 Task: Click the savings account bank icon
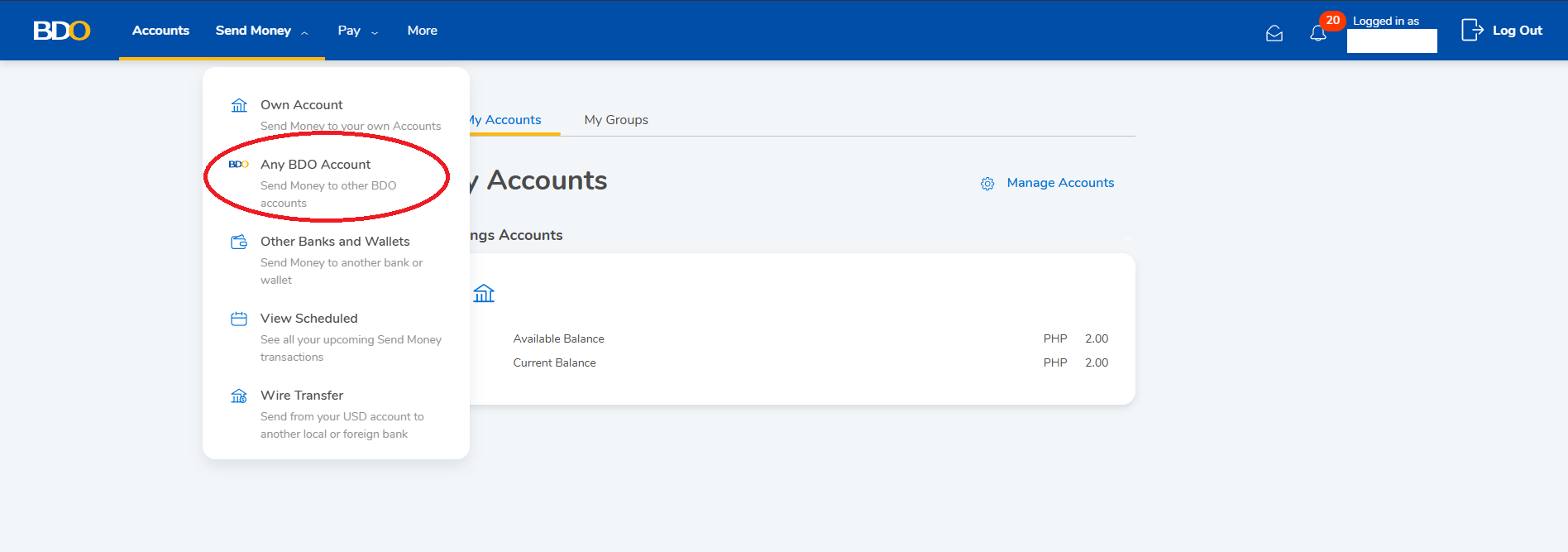click(484, 293)
